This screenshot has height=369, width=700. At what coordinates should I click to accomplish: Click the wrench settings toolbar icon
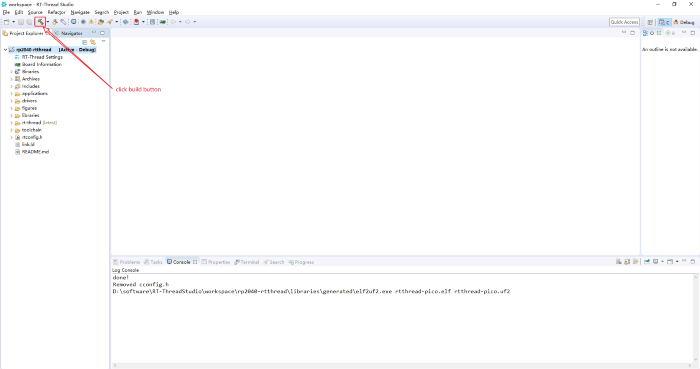[x=63, y=22]
